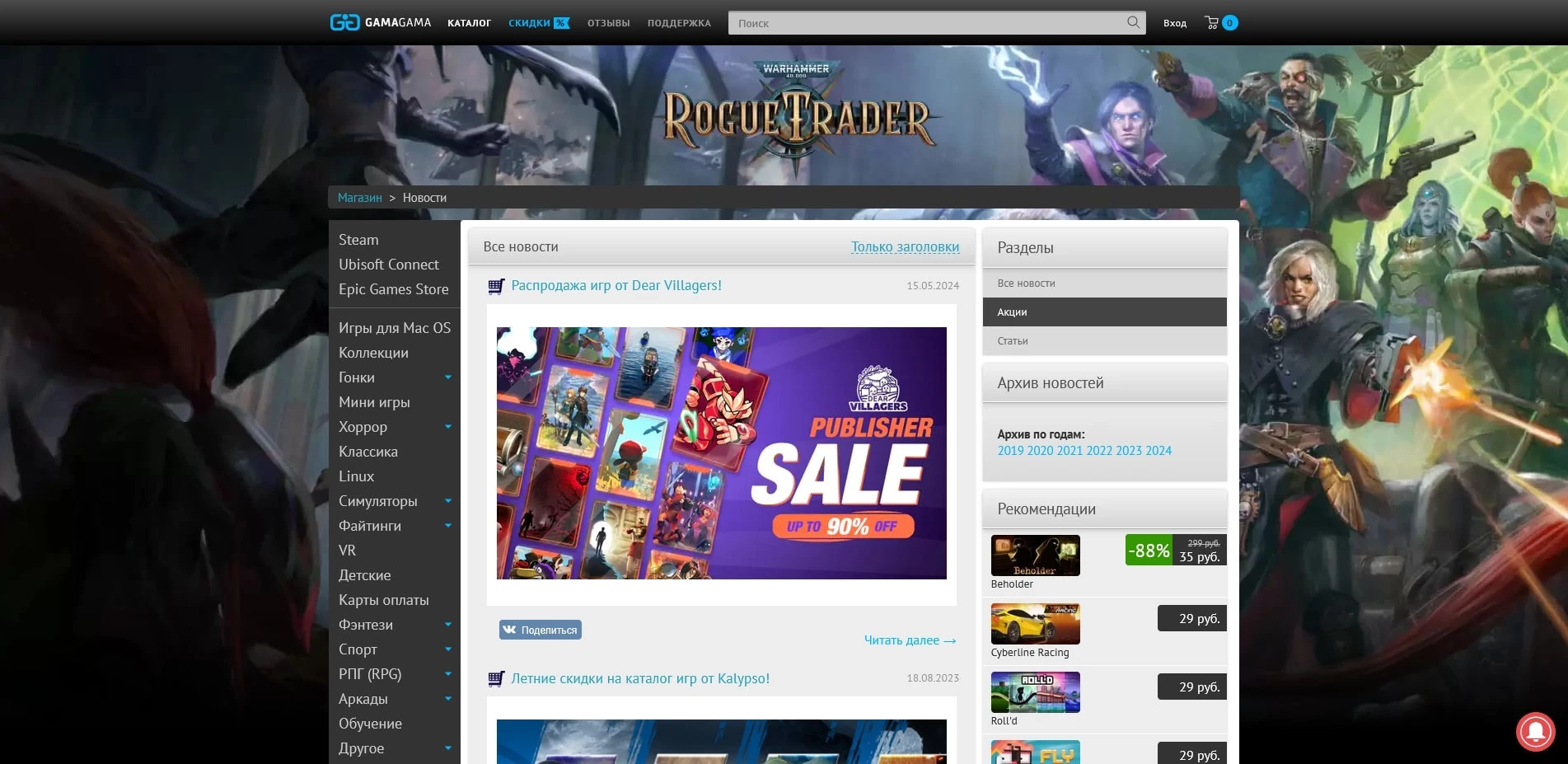The width and height of the screenshot is (1568, 764).
Task: Open the shopping cart icon
Action: pyautogui.click(x=1211, y=23)
